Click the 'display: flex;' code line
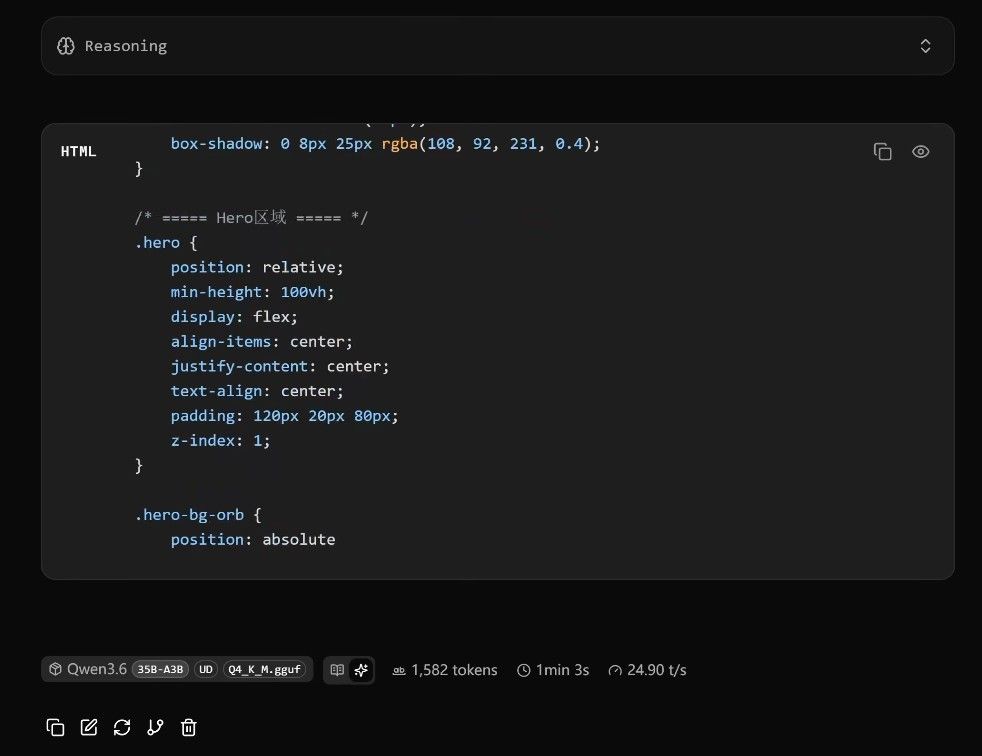The width and height of the screenshot is (982, 756). click(x=234, y=316)
